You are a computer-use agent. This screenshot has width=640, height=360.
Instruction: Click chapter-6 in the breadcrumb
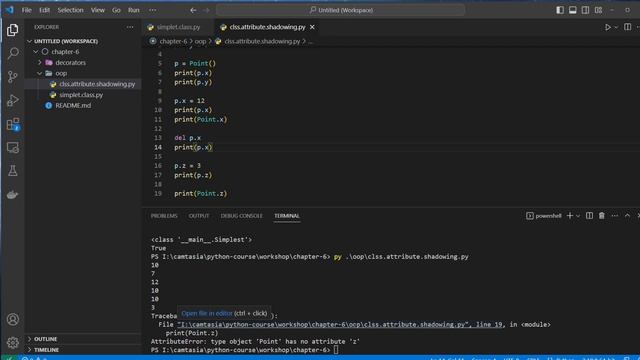coord(173,41)
